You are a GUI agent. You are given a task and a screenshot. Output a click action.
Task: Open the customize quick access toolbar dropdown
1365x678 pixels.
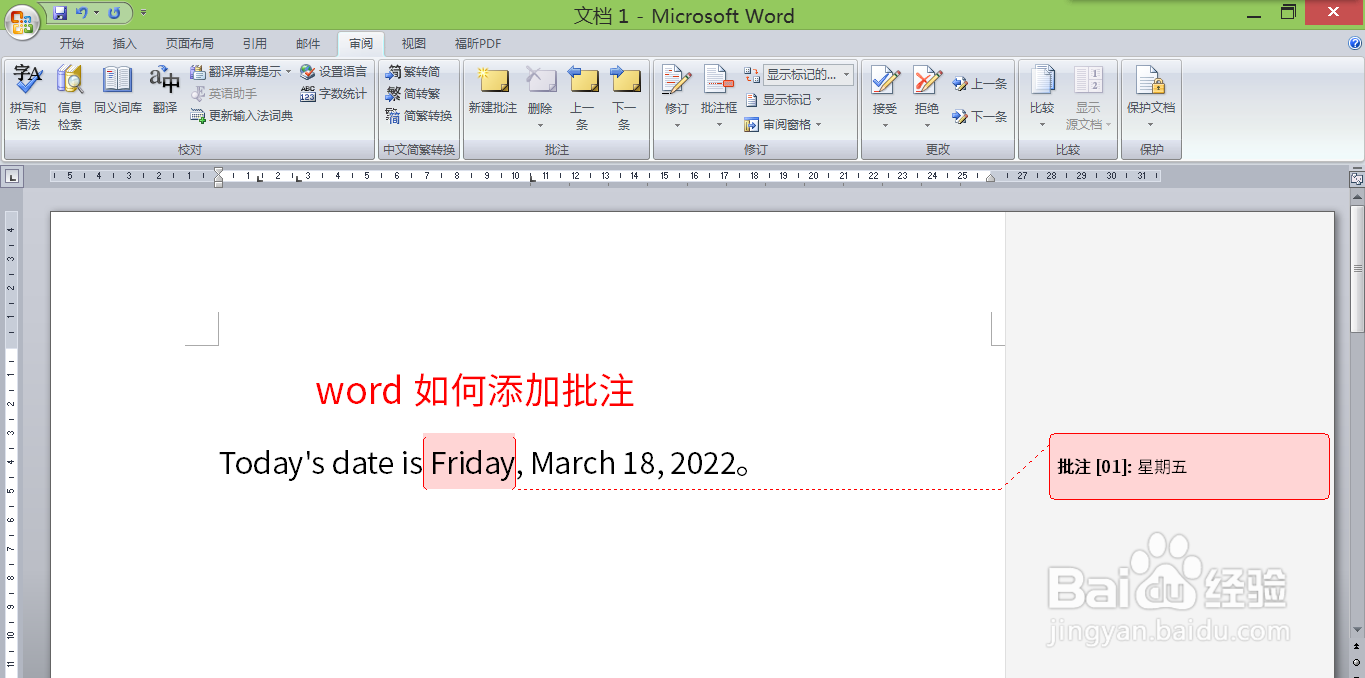[143, 13]
